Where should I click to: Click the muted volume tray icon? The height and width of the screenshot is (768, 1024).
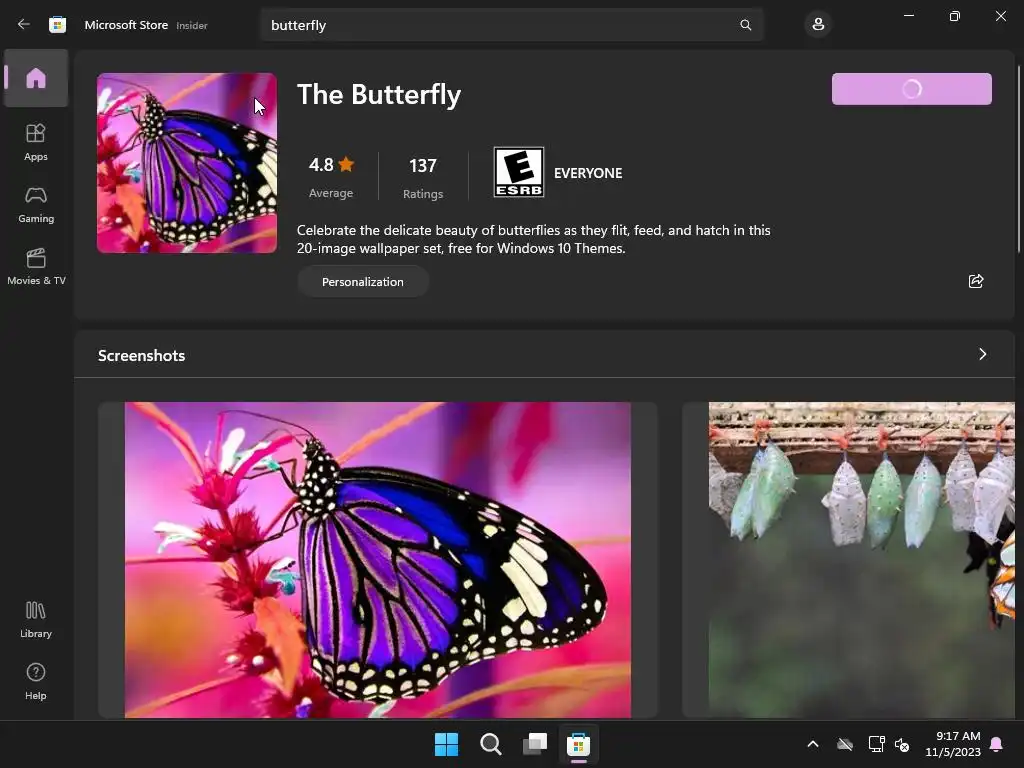pos(903,744)
